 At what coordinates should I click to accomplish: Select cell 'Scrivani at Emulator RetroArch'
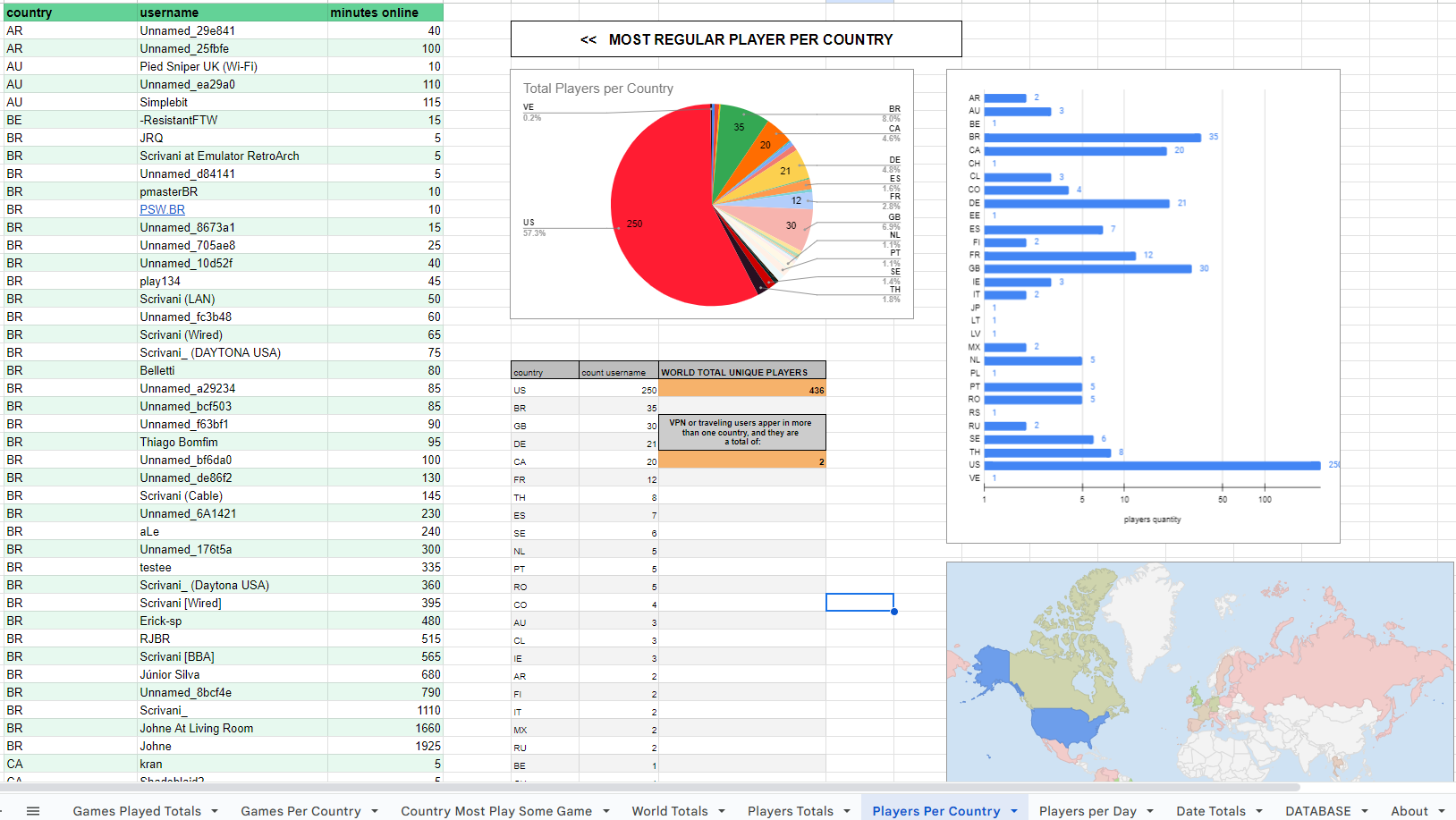click(233, 156)
